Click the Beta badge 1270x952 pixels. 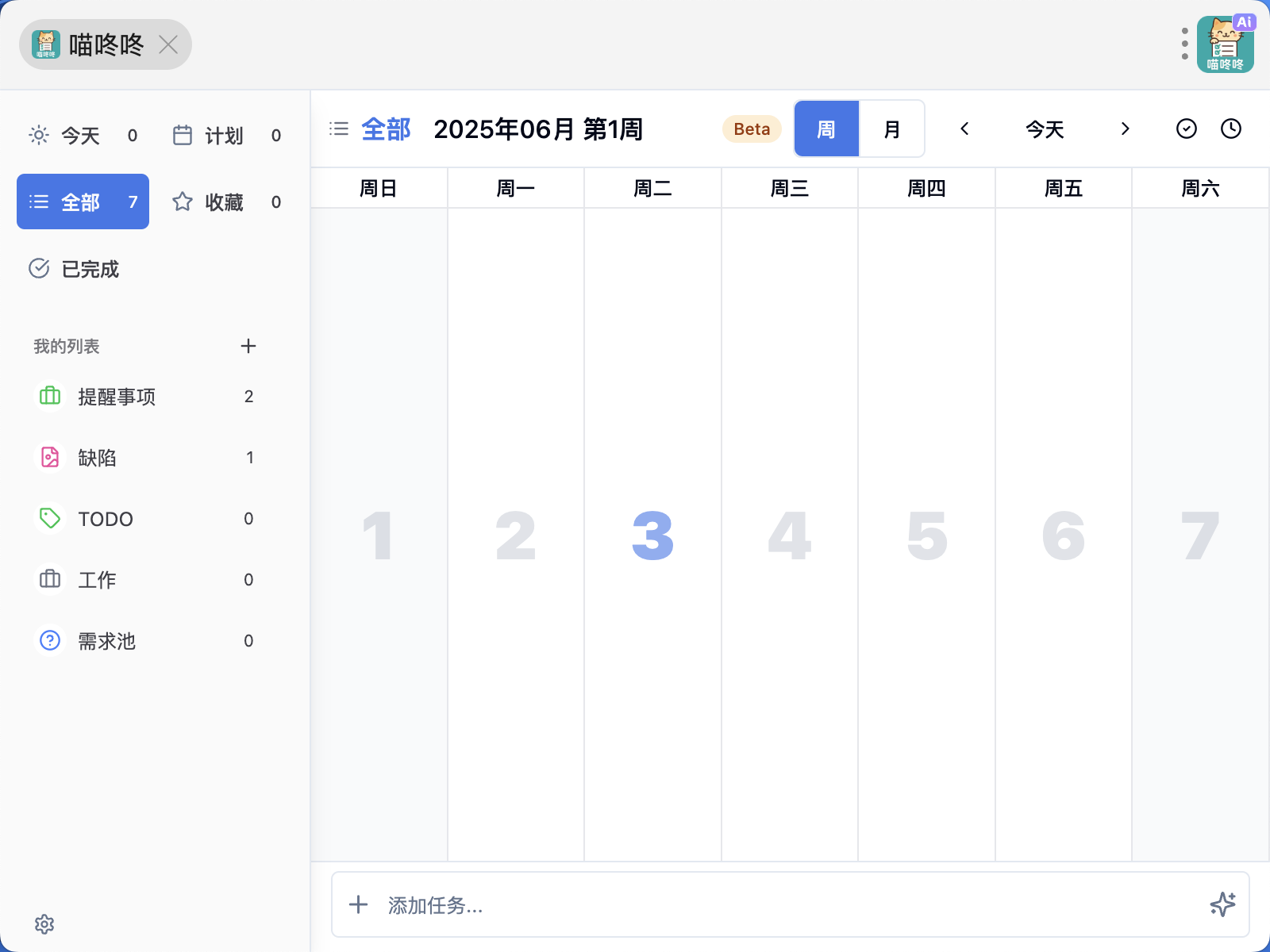point(752,129)
